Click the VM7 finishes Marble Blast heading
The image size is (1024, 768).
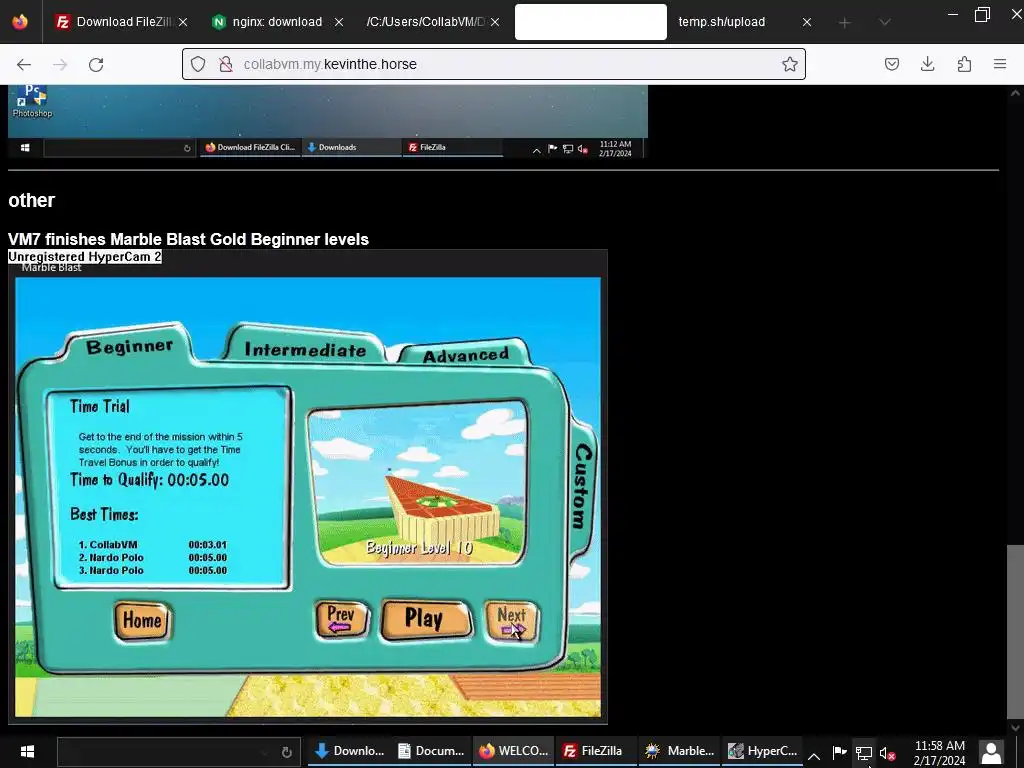188,239
